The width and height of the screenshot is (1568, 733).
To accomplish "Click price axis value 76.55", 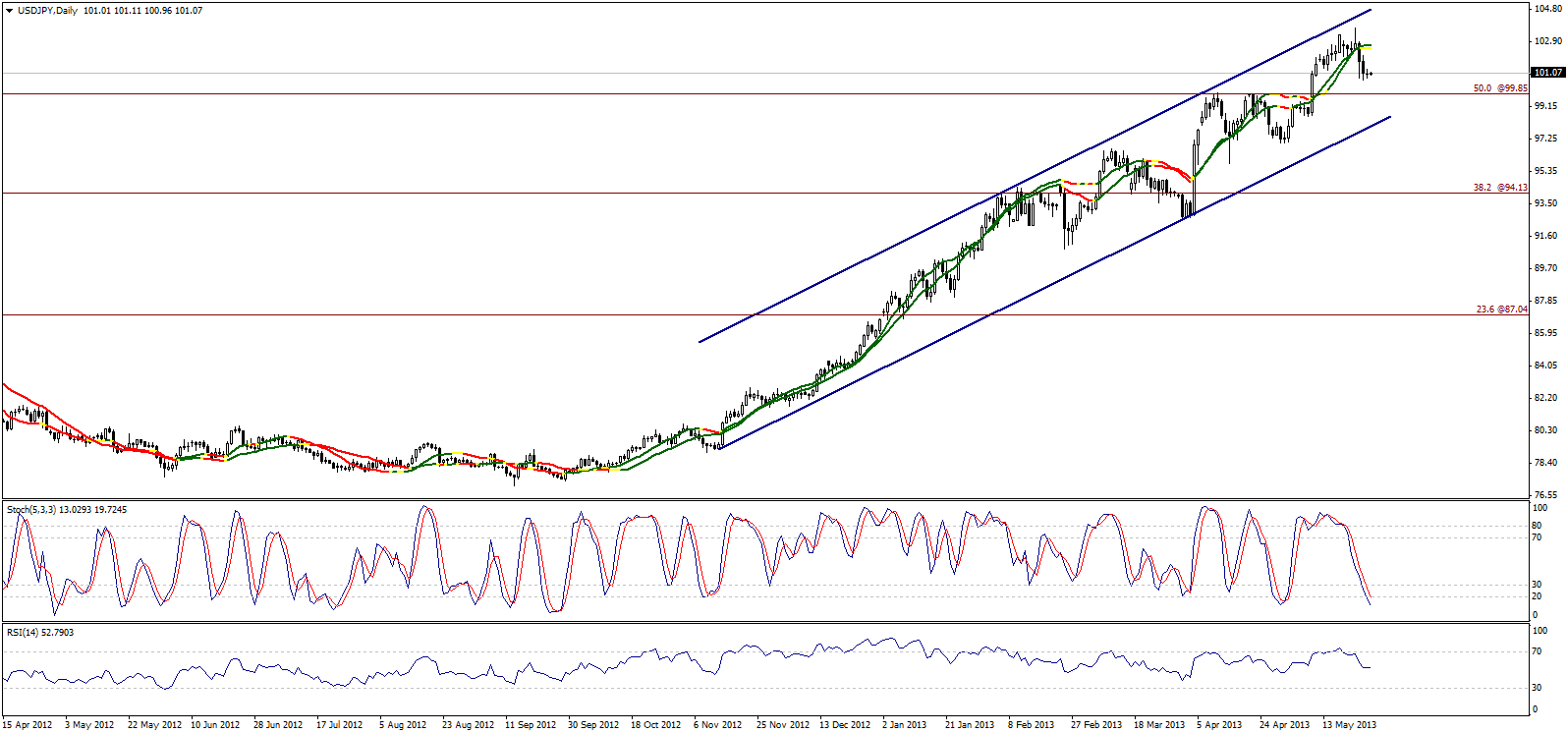I will coord(1547,495).
